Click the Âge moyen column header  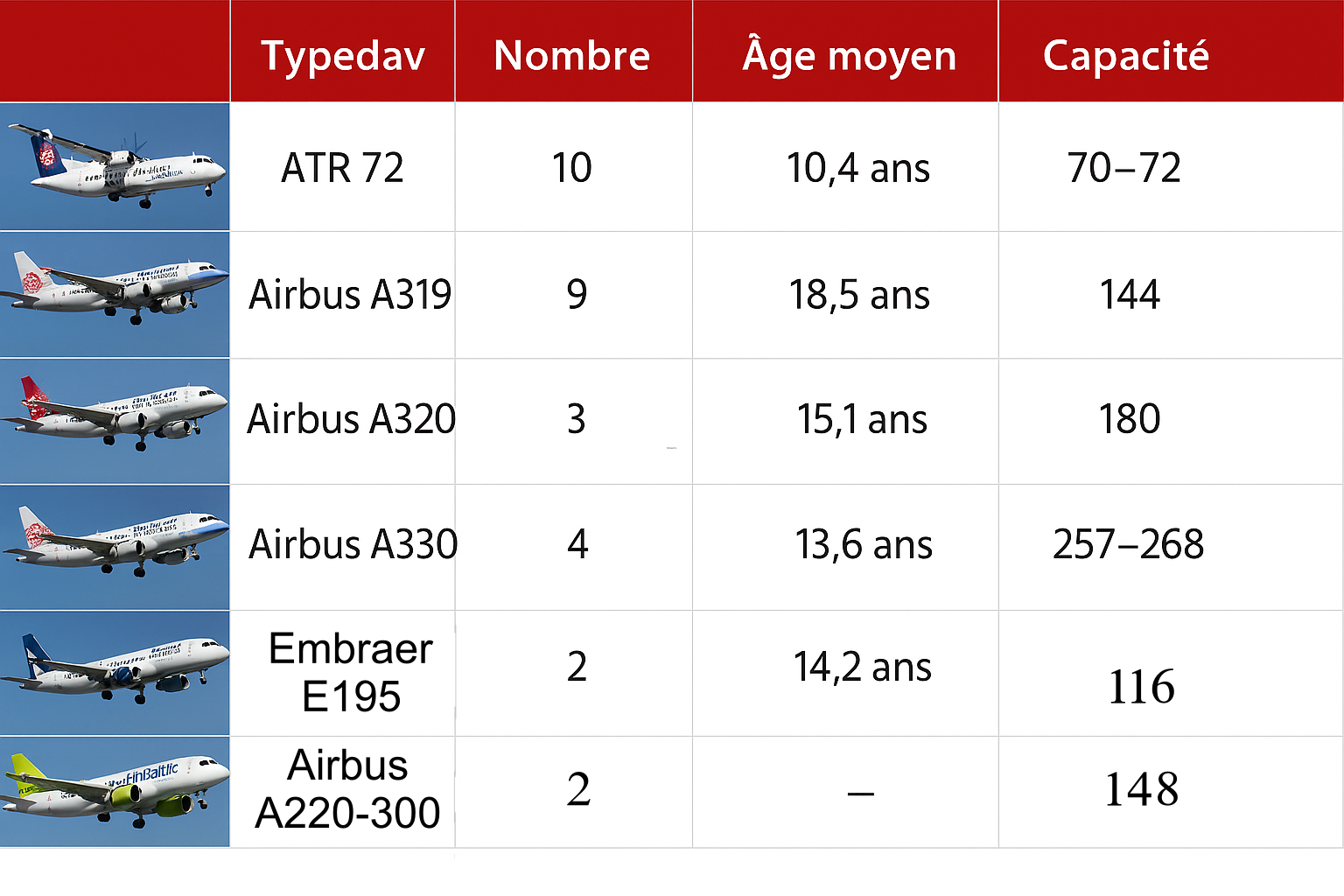point(849,55)
